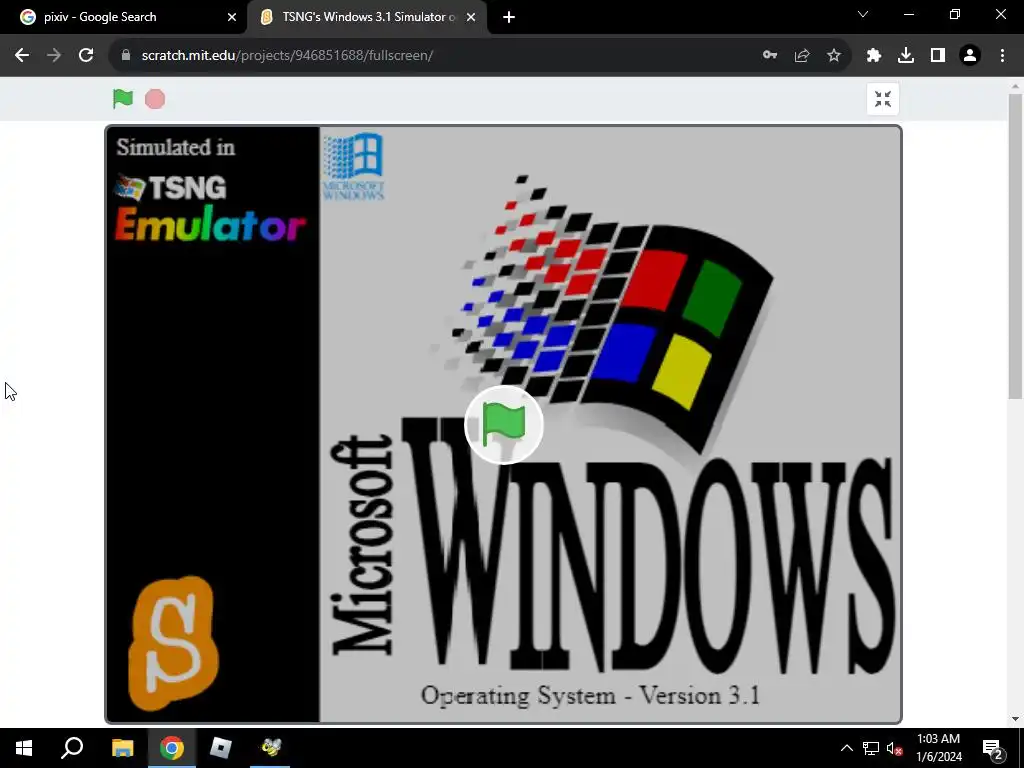Go back with the browser back arrow

click(x=22, y=56)
